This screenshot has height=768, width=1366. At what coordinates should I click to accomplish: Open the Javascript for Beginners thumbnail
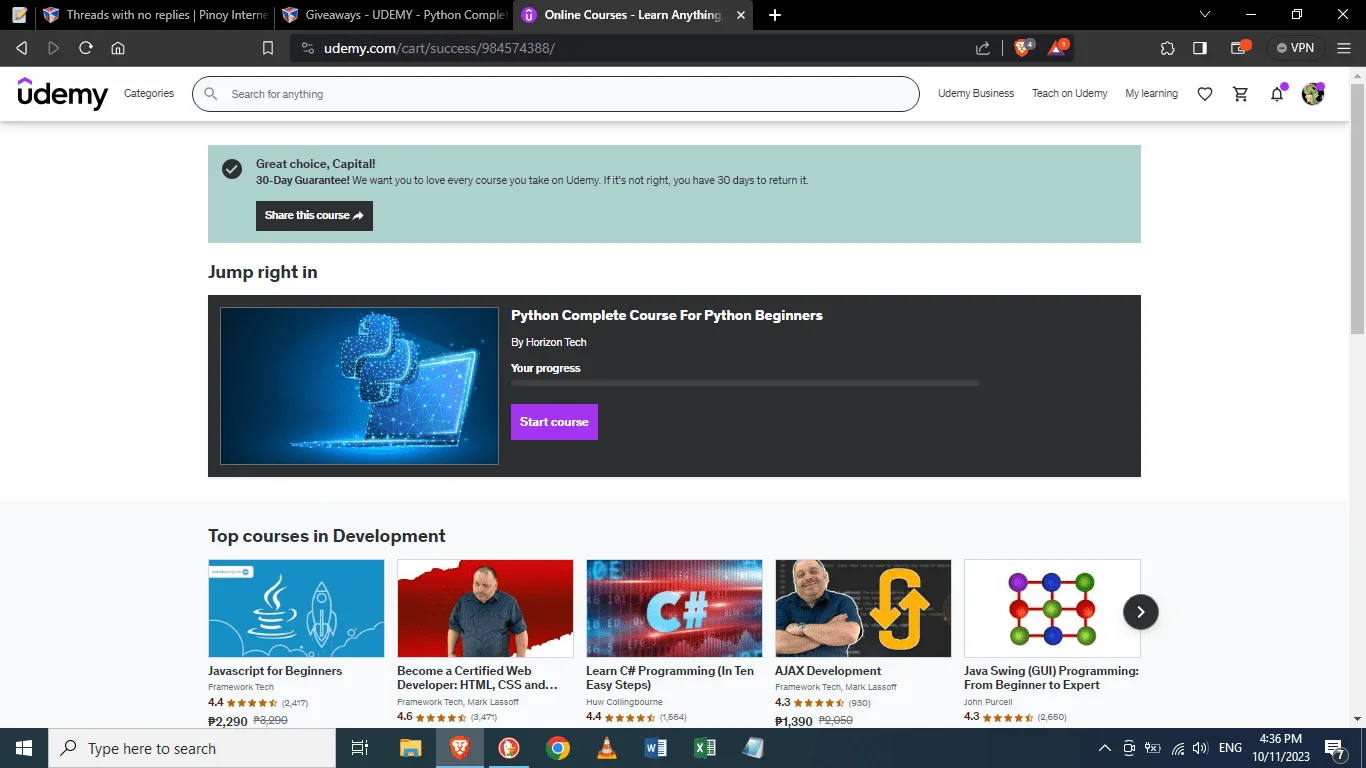(x=296, y=608)
